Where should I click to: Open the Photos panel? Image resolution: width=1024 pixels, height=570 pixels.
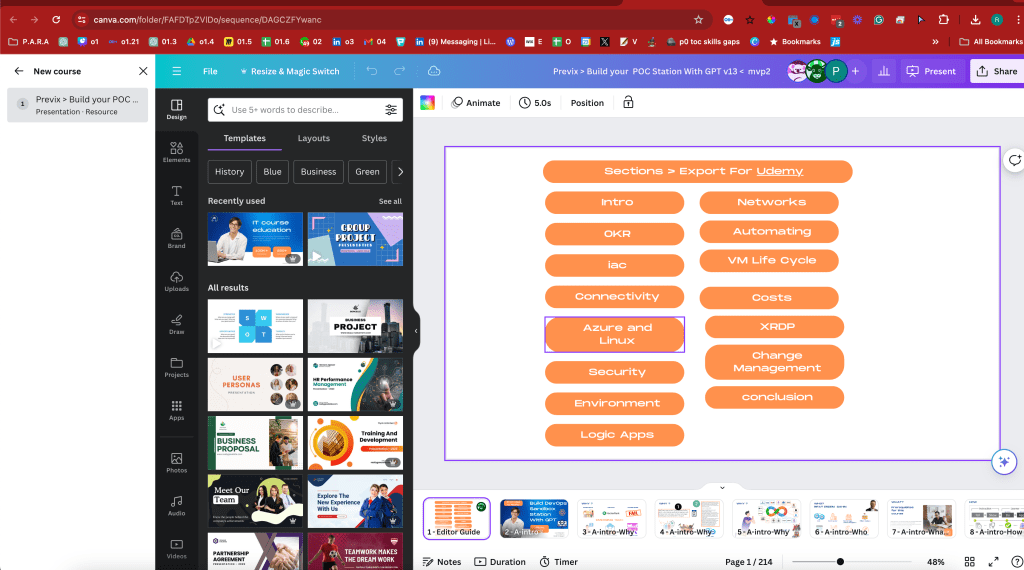click(x=176, y=463)
